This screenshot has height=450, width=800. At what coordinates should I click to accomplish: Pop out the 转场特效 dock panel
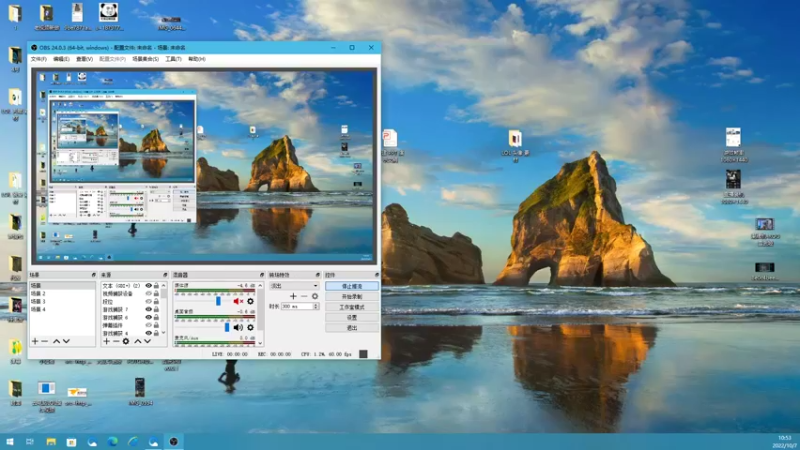(x=318, y=275)
